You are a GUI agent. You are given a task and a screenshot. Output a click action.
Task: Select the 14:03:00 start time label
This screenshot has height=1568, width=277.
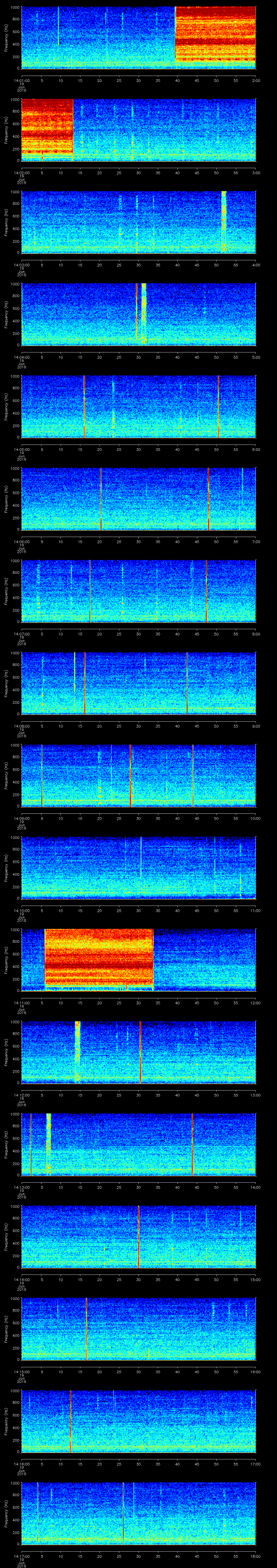21,265
